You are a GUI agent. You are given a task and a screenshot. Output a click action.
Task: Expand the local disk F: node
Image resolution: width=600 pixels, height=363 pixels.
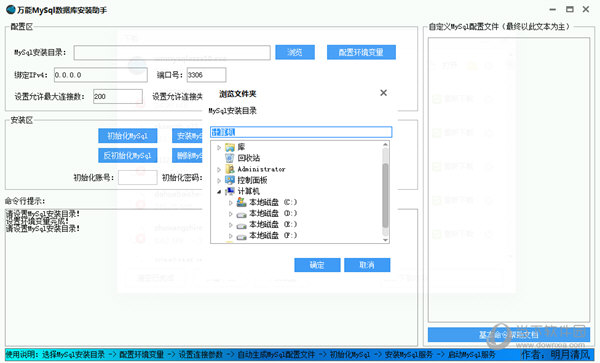tap(230, 236)
